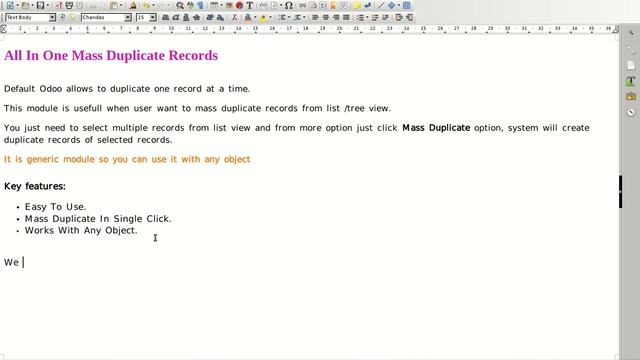Screen dimensions: 640x360
Task: Open the font size 15 dropdown
Action: coord(153,18)
